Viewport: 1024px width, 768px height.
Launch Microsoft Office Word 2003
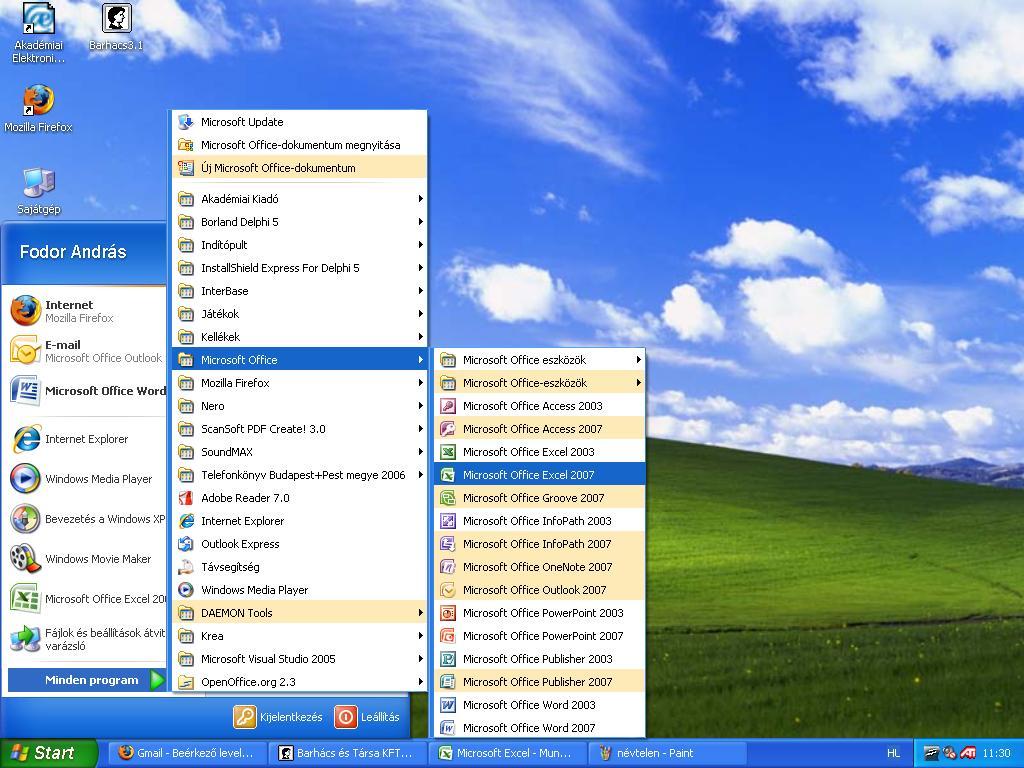click(539, 705)
